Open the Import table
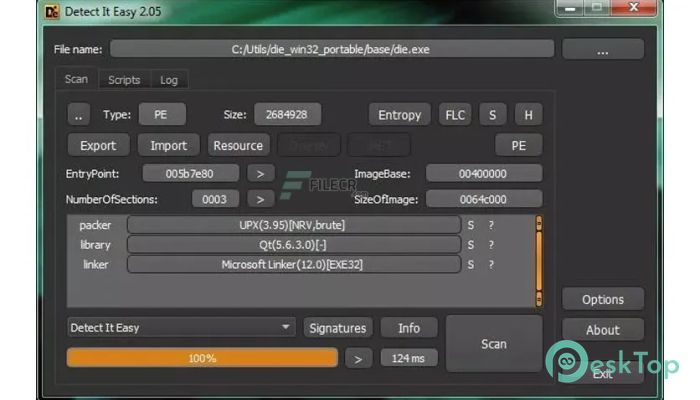 coord(168,145)
